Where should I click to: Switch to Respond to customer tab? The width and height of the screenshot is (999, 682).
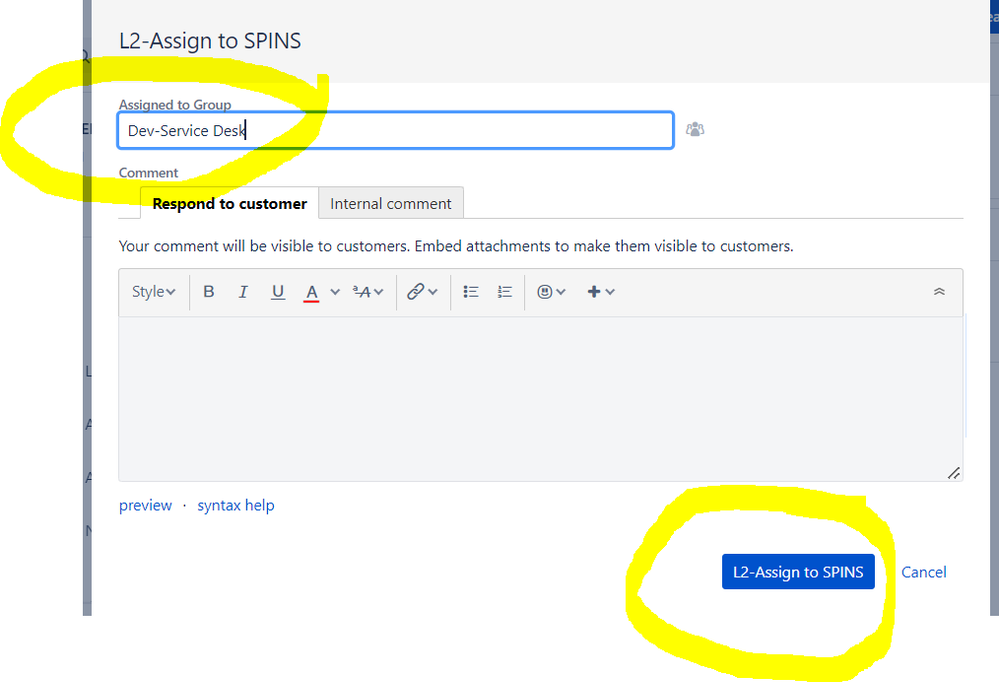click(229, 203)
